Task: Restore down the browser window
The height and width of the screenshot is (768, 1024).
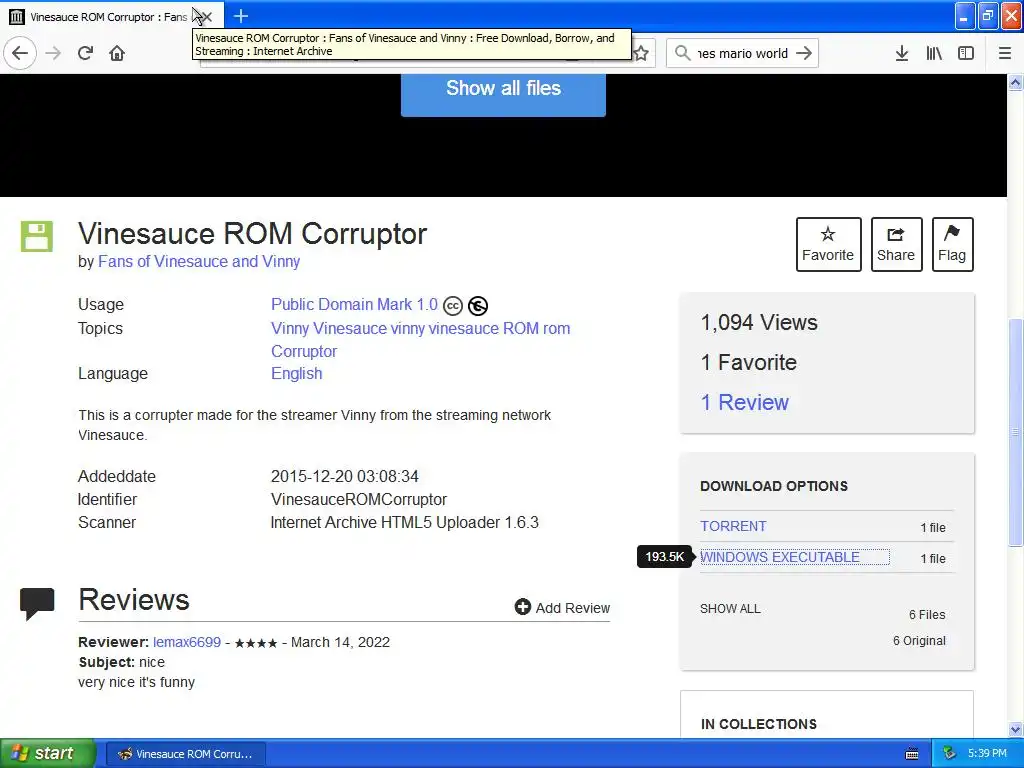Action: coord(988,16)
